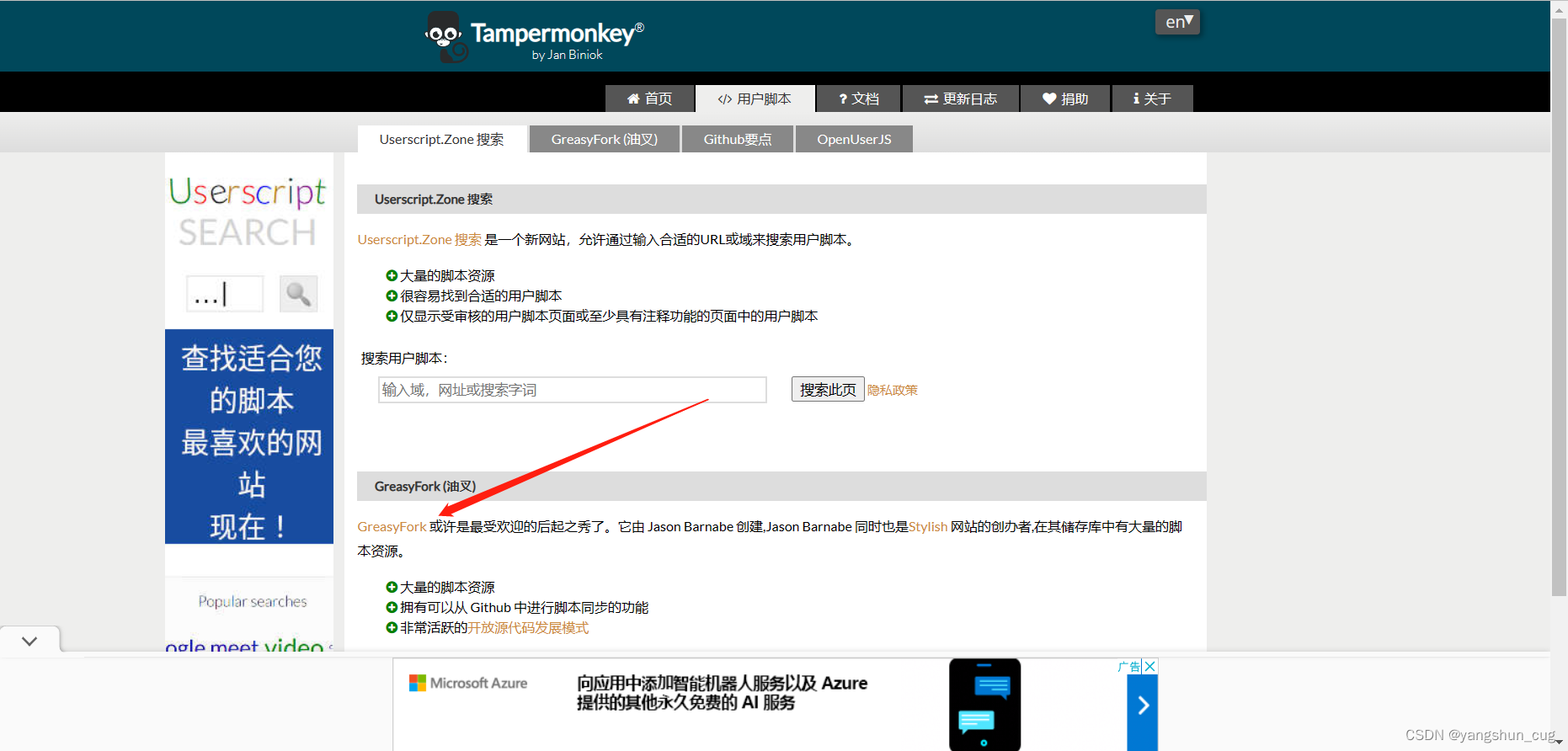Click '拥有可以从 Github 中进行脚本同步的功能' text
The image size is (1568, 751).
pos(524,608)
